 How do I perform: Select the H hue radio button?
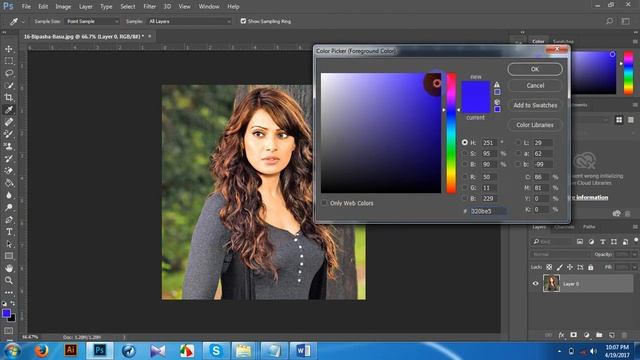(x=464, y=142)
